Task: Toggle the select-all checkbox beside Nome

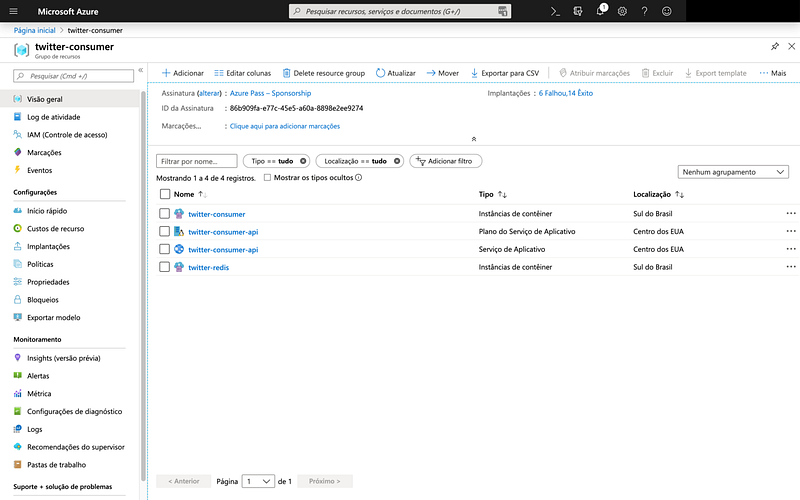Action: 165,194
